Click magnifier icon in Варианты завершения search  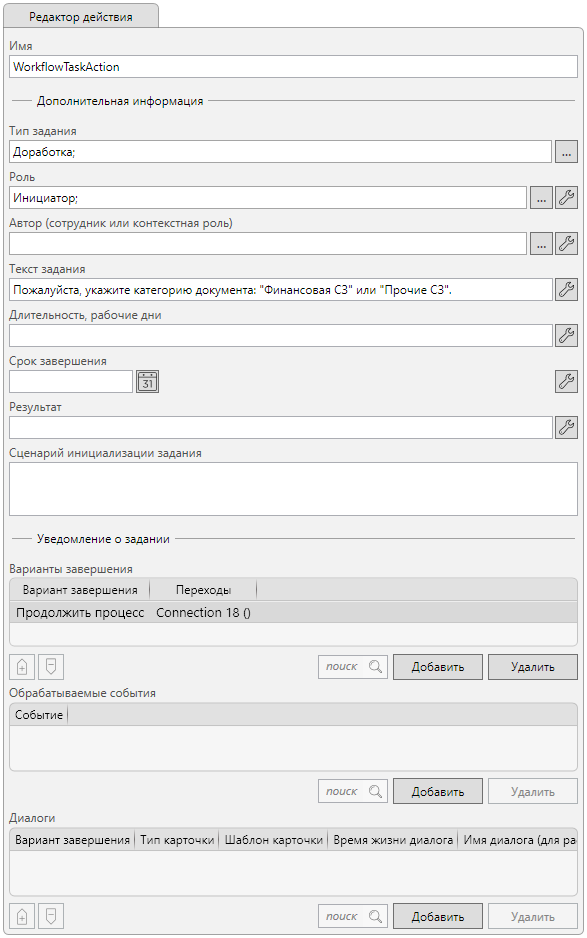[x=375, y=666]
